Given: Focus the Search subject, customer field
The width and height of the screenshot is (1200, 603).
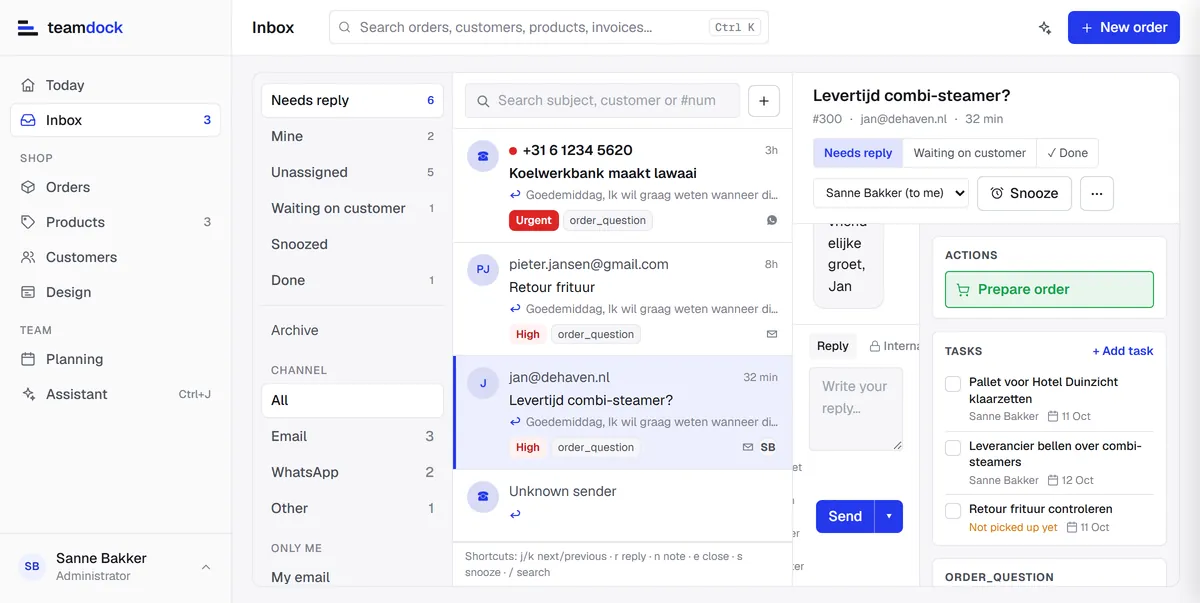Looking at the screenshot, I should [x=602, y=101].
